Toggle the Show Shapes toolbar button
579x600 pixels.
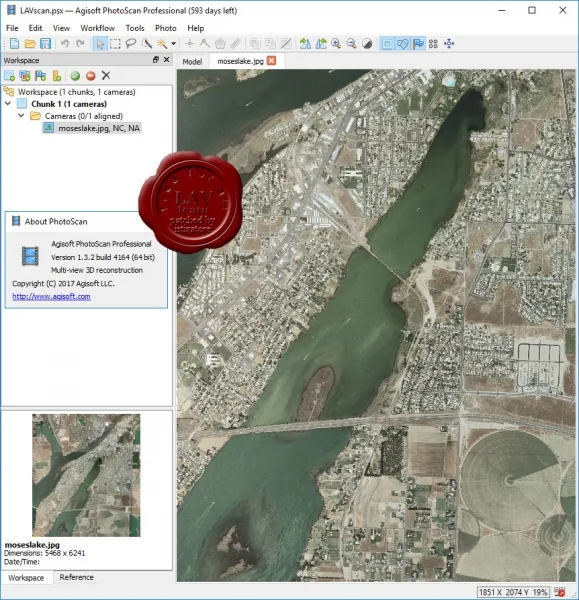(x=403, y=44)
